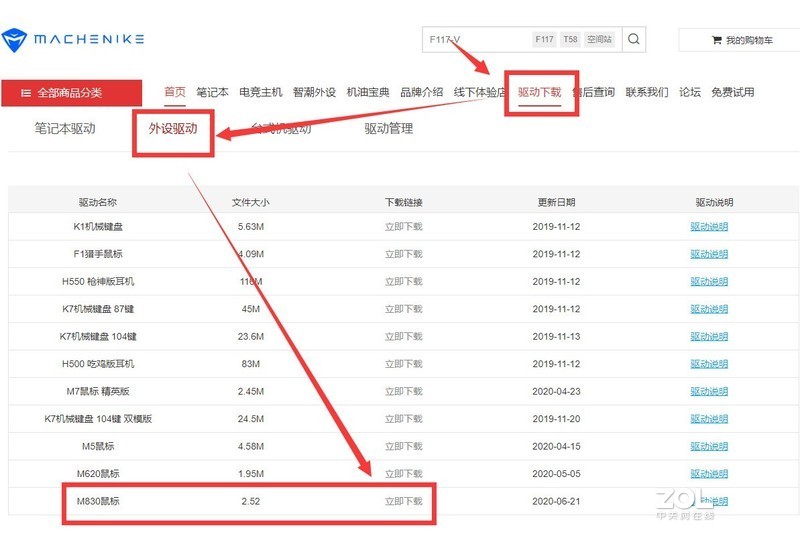The height and width of the screenshot is (542, 800).
Task: Click the H550 枪神版耳机 driver name
Action: tap(98, 282)
